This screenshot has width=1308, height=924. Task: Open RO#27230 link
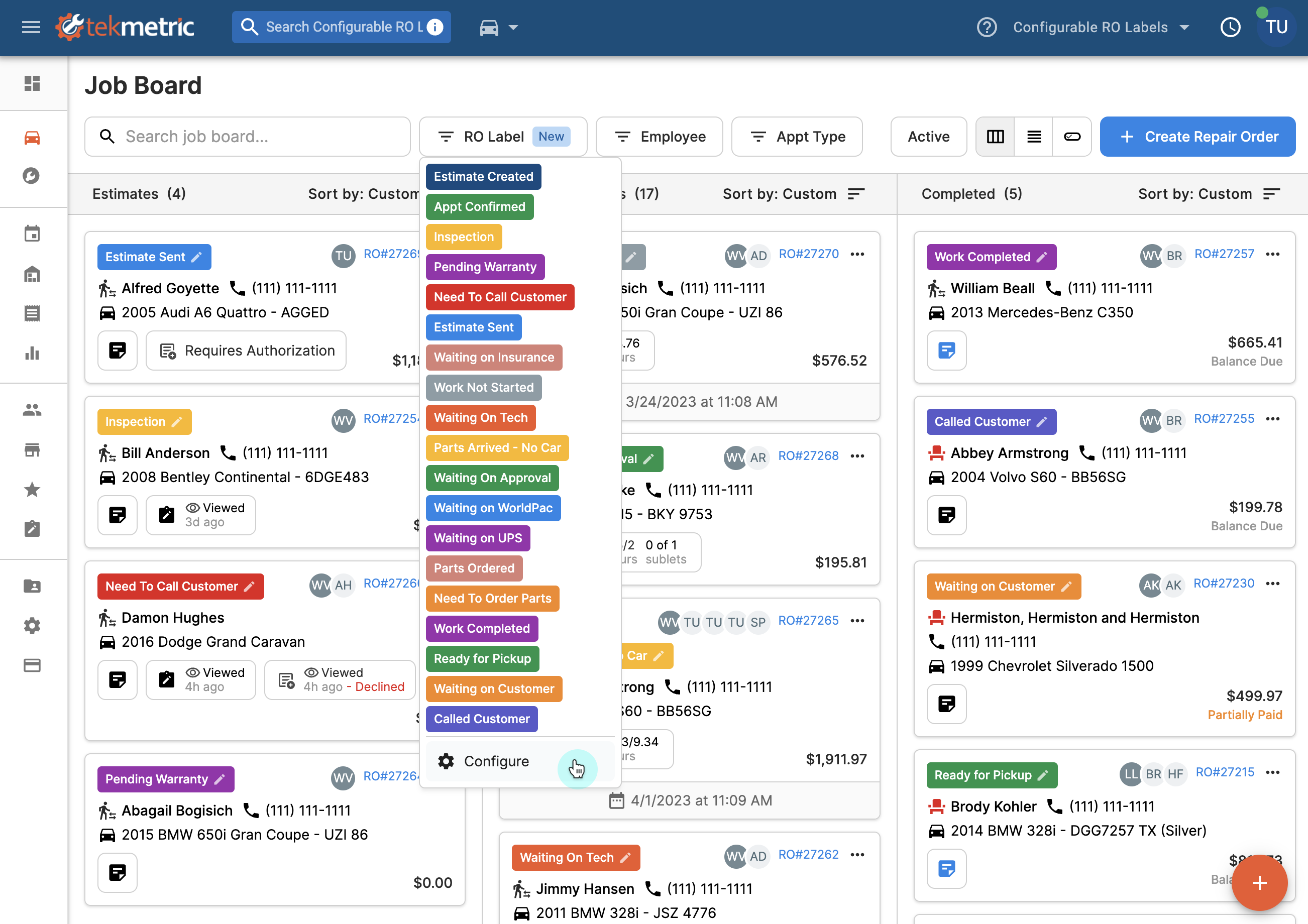point(1223,584)
